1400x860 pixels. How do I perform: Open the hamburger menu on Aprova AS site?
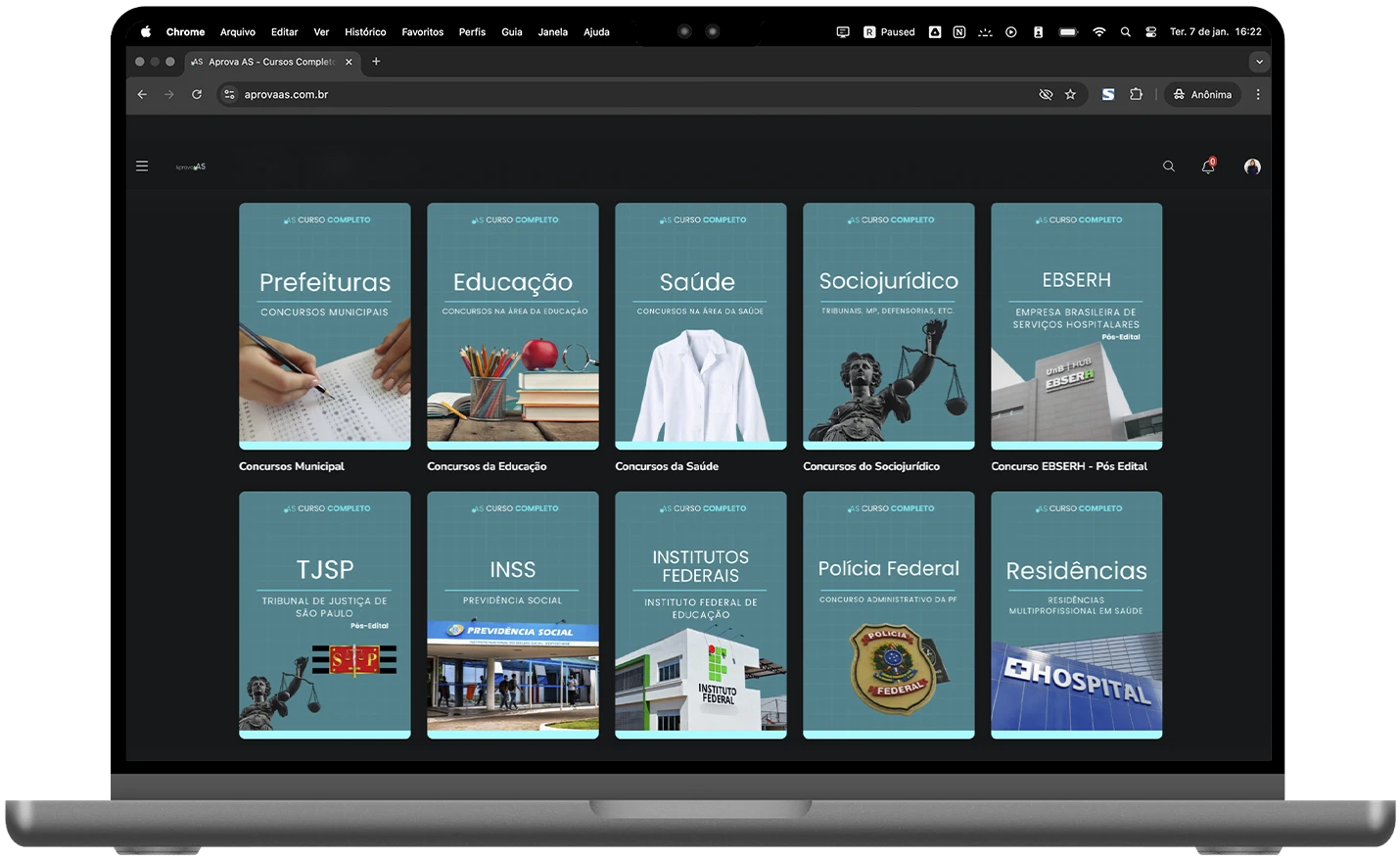click(142, 167)
